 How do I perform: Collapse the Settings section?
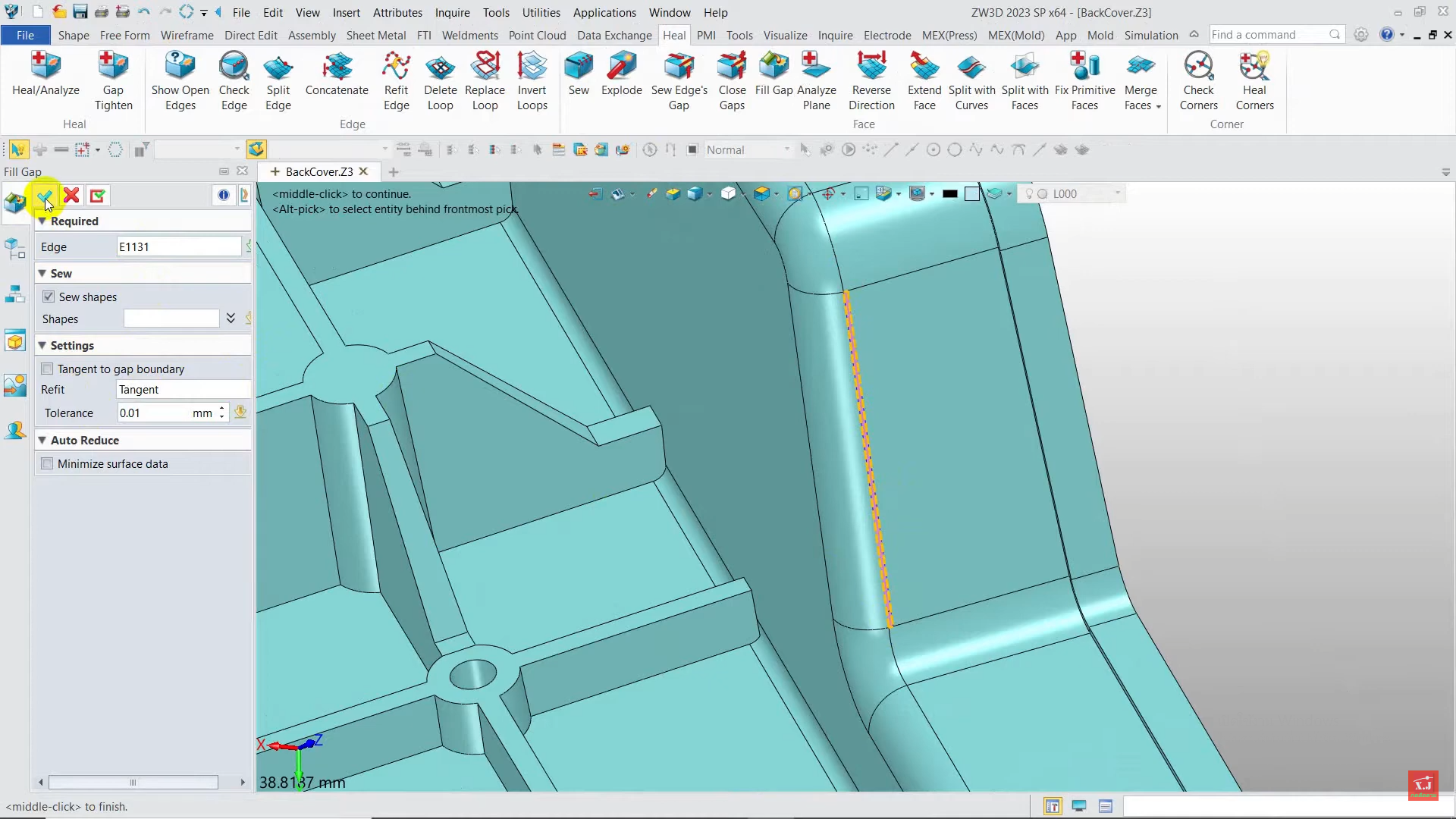[42, 345]
